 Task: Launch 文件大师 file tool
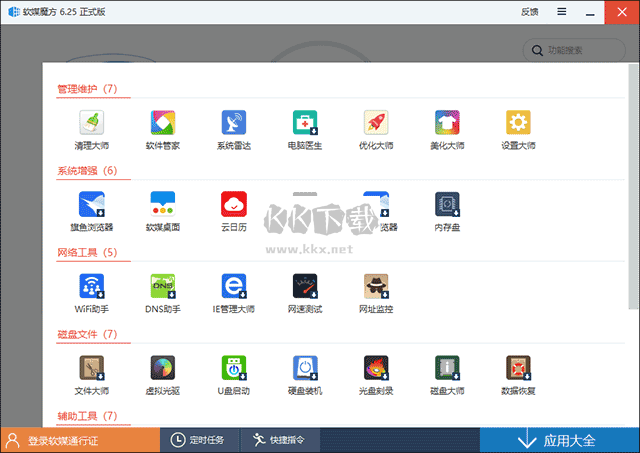coord(91,368)
